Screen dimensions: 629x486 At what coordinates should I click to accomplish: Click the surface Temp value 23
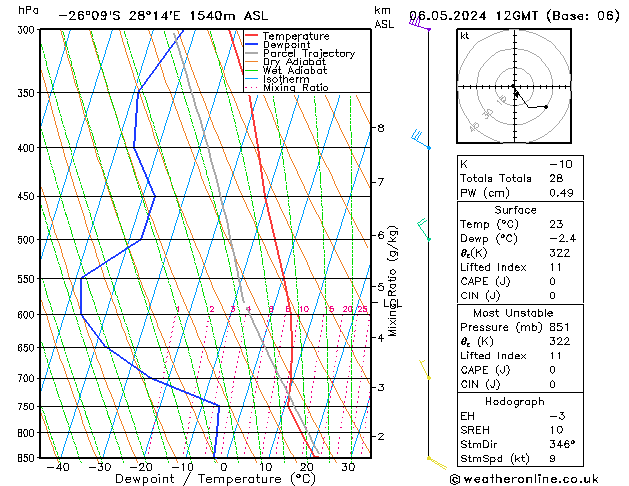(x=556, y=224)
